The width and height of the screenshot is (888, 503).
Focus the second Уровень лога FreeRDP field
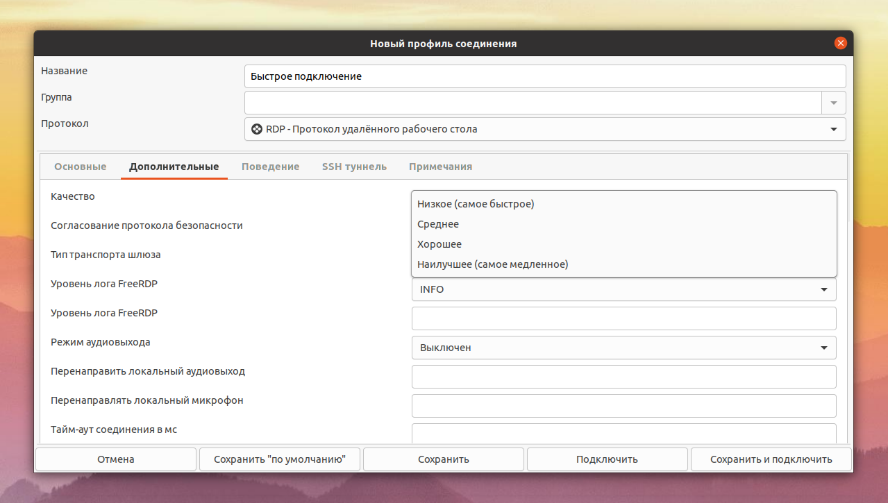click(624, 318)
